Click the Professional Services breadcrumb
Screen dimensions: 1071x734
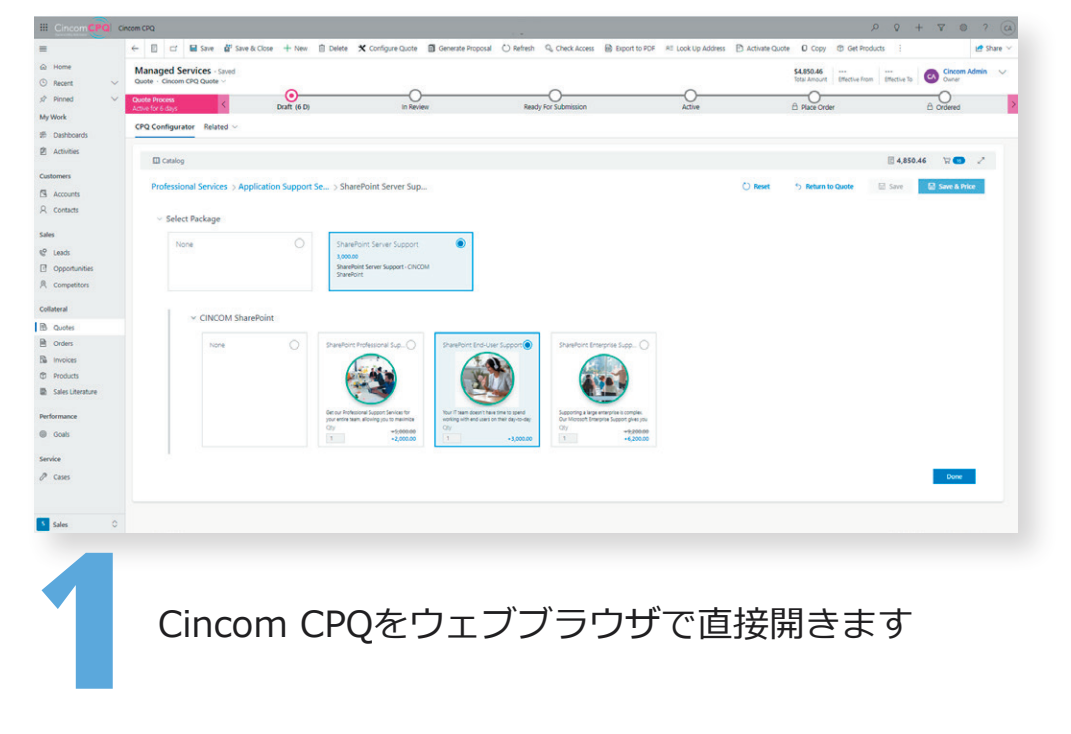189,186
